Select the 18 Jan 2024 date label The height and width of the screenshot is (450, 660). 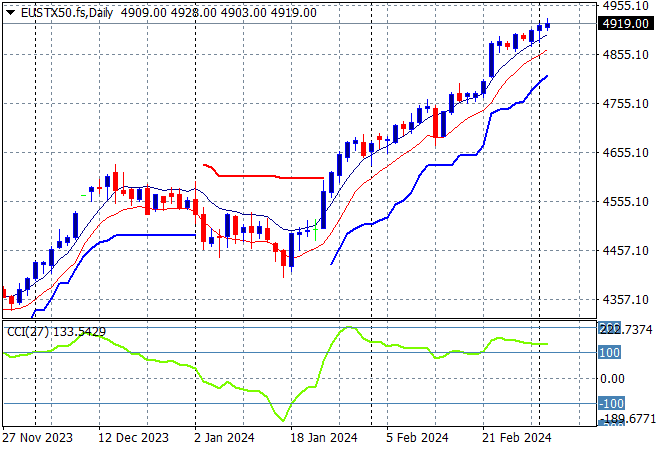click(325, 438)
